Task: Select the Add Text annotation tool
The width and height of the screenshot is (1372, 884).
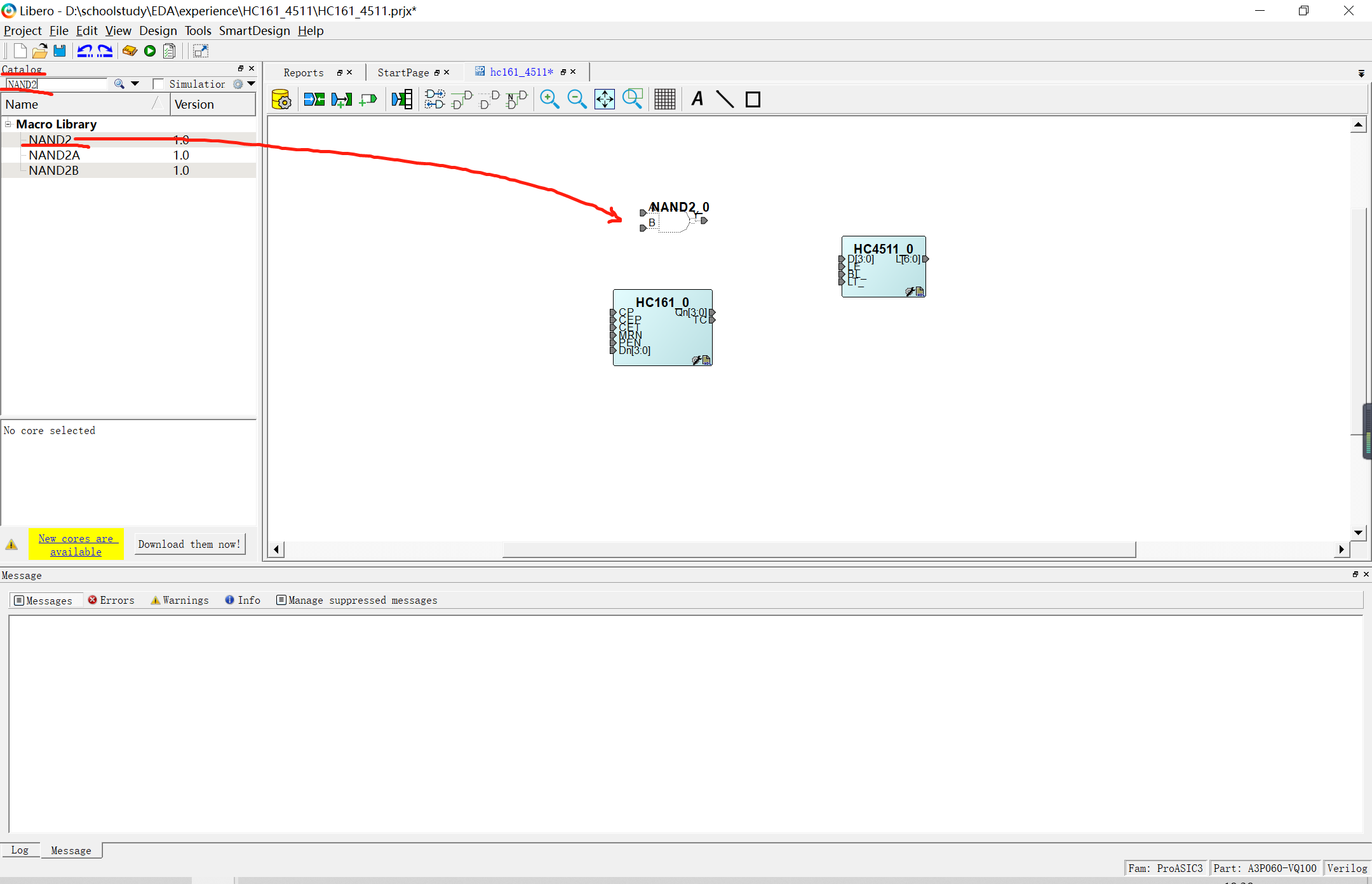Action: click(x=697, y=99)
